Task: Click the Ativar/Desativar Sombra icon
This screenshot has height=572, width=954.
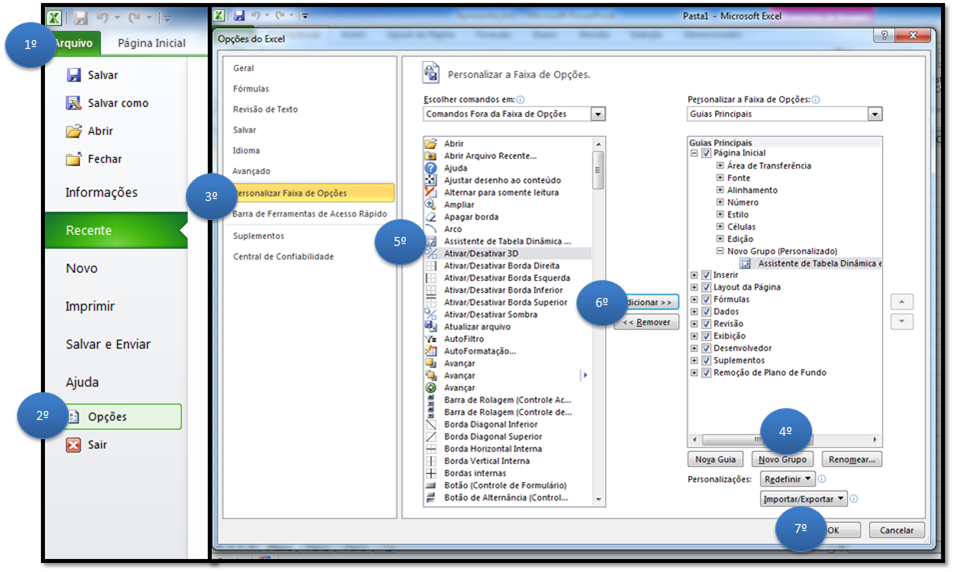Action: [431, 315]
